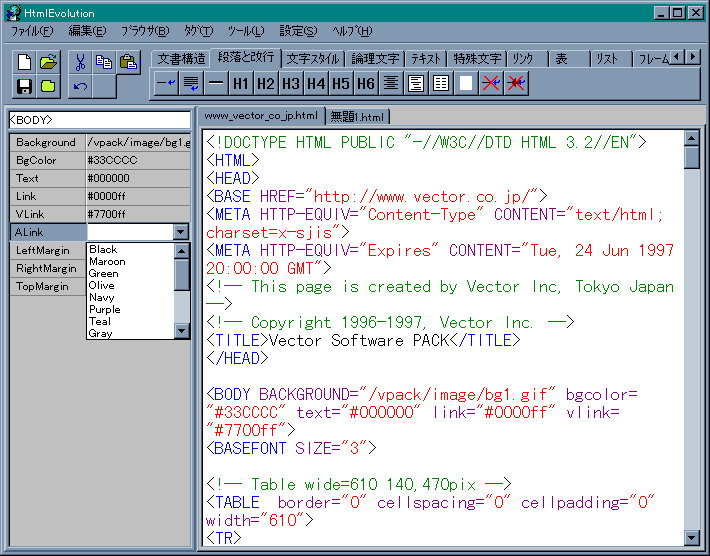Click the H3 heading button
Viewport: 710px width, 556px height.
290,83
